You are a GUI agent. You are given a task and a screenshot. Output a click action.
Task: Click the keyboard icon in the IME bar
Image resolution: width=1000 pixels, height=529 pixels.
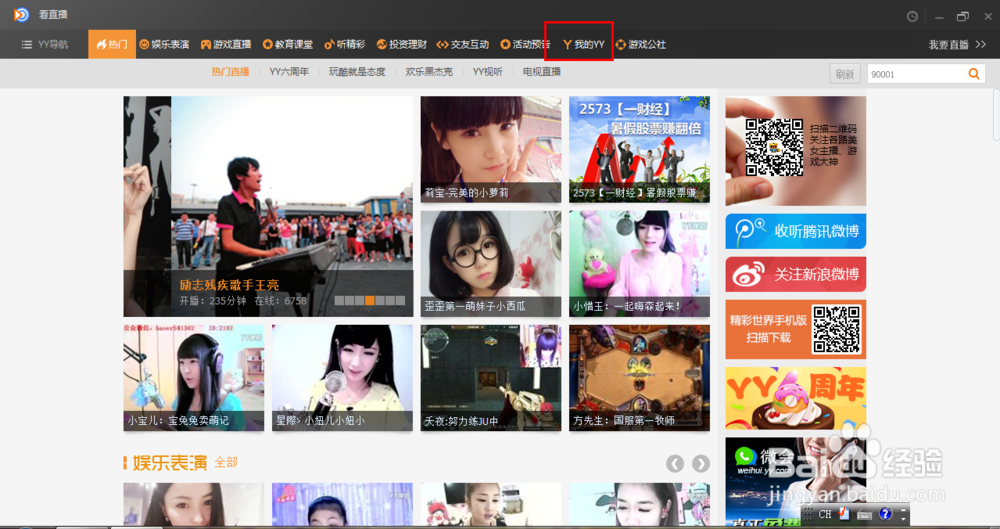(864, 514)
